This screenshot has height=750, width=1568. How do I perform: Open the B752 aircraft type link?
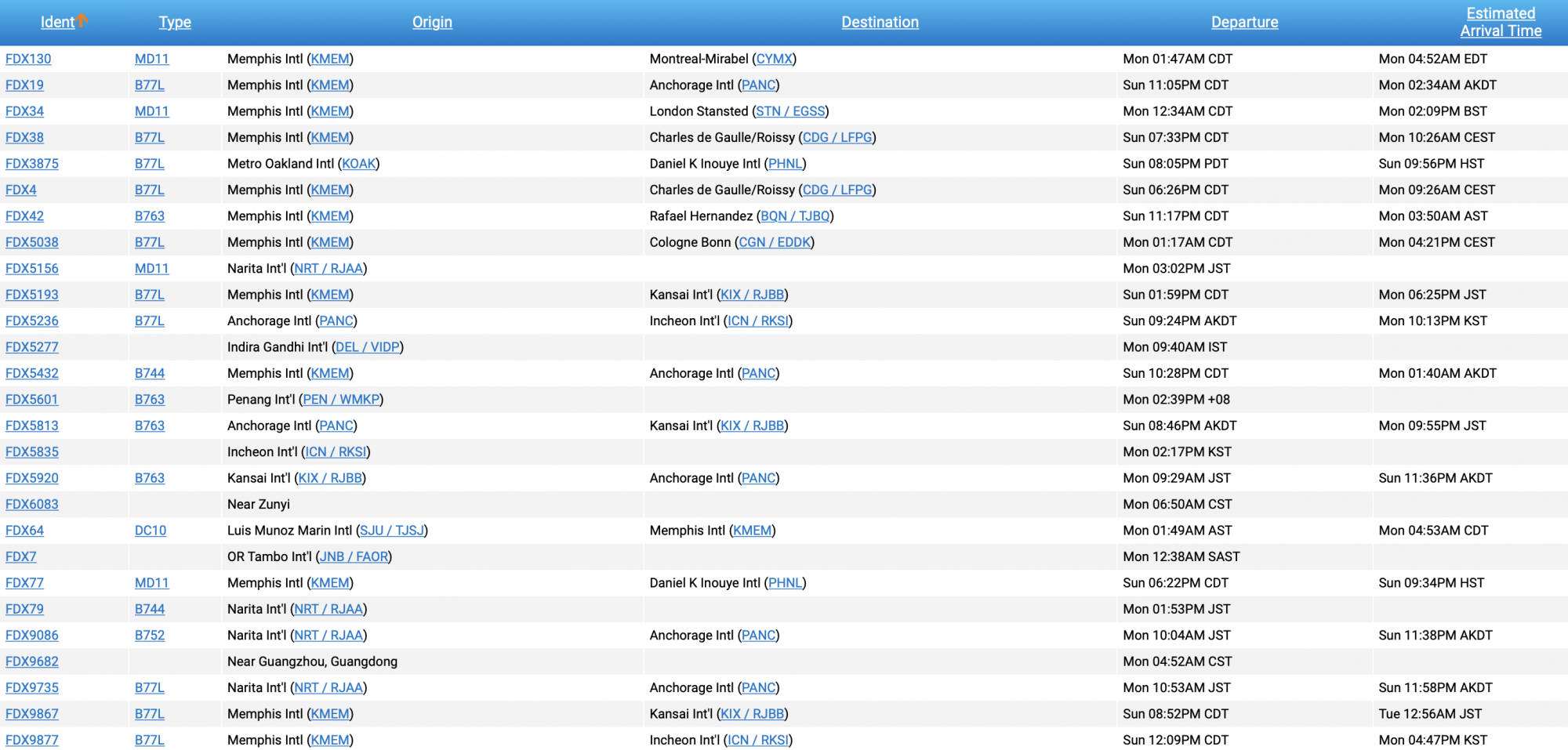[x=150, y=636]
